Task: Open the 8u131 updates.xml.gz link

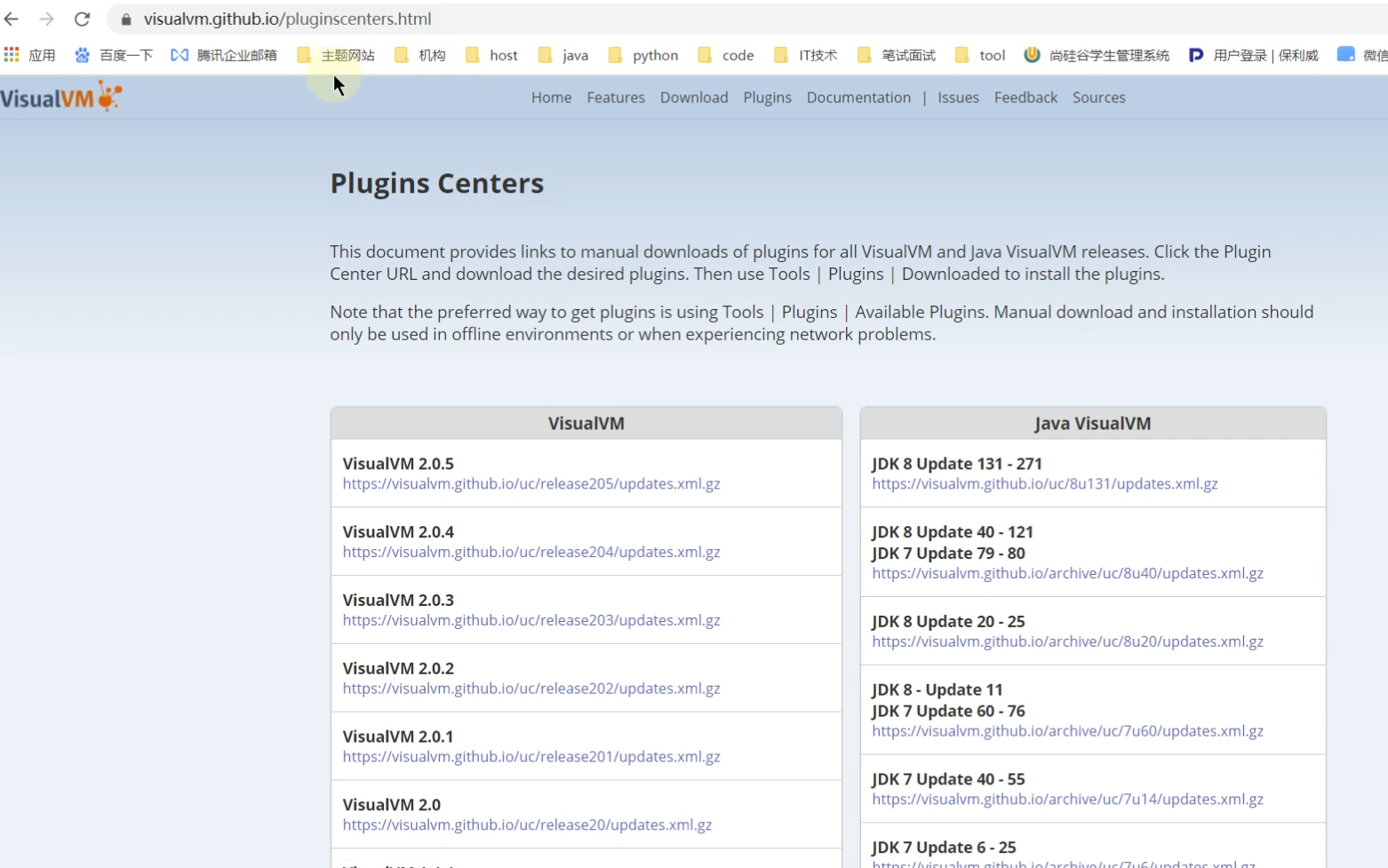Action: [1045, 484]
